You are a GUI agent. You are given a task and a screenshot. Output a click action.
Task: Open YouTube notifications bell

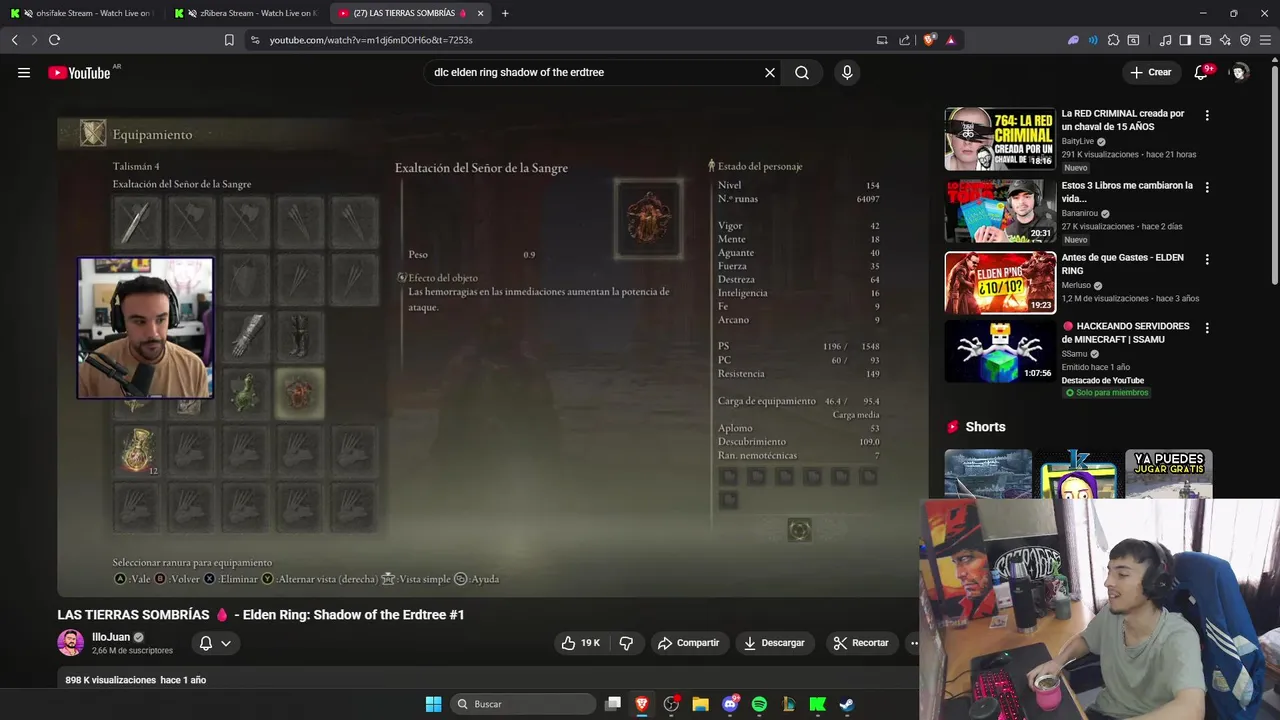click(1202, 72)
